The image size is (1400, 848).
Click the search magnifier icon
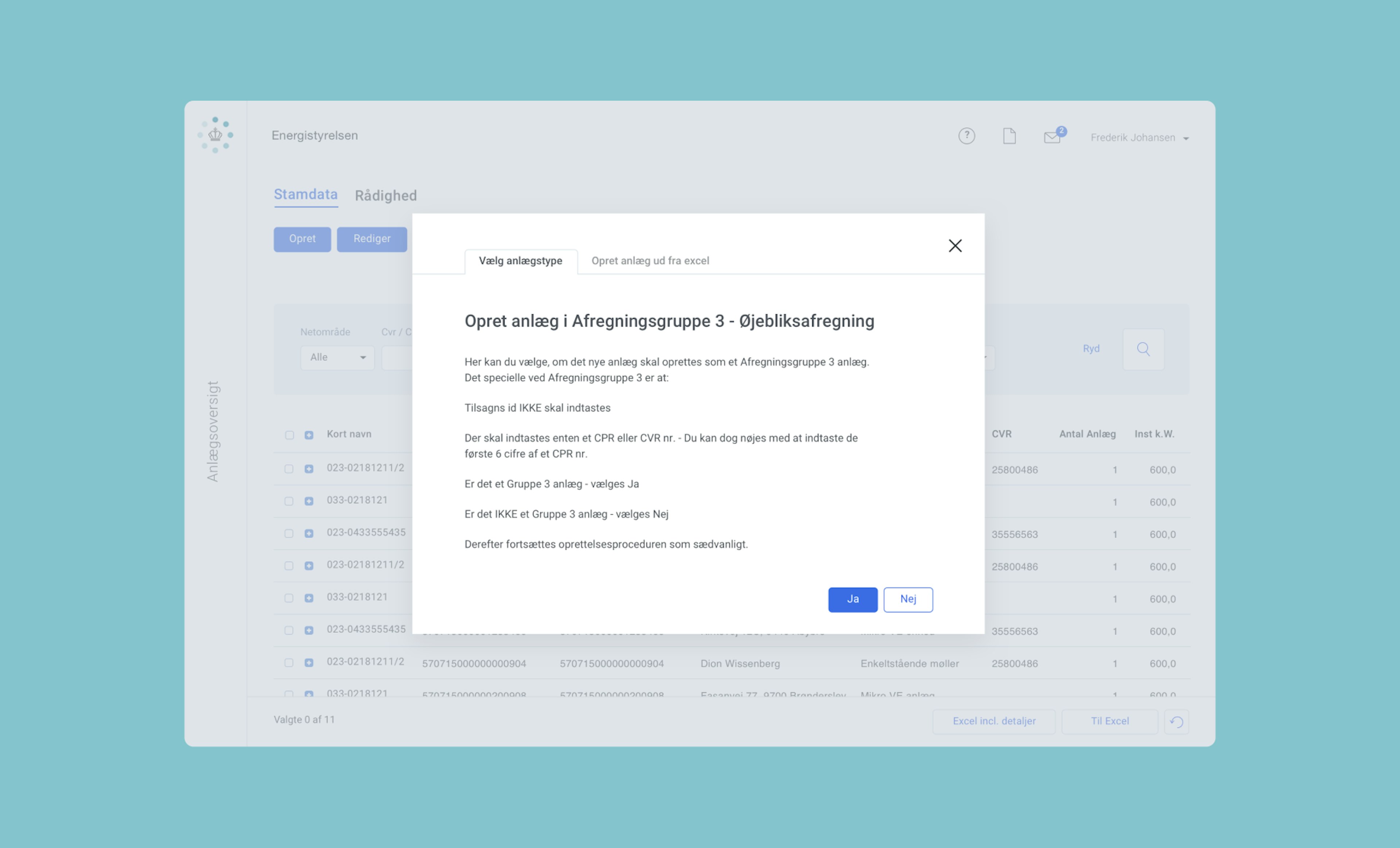1143,349
